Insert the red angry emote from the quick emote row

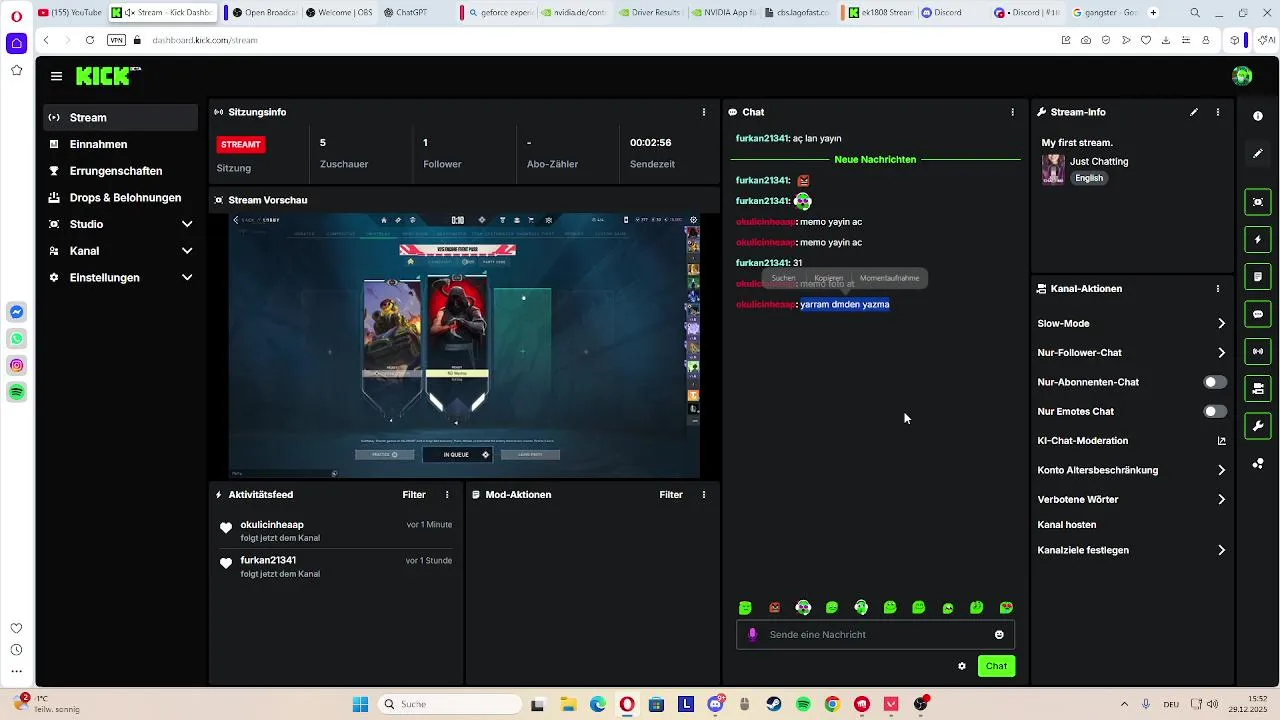pos(774,607)
